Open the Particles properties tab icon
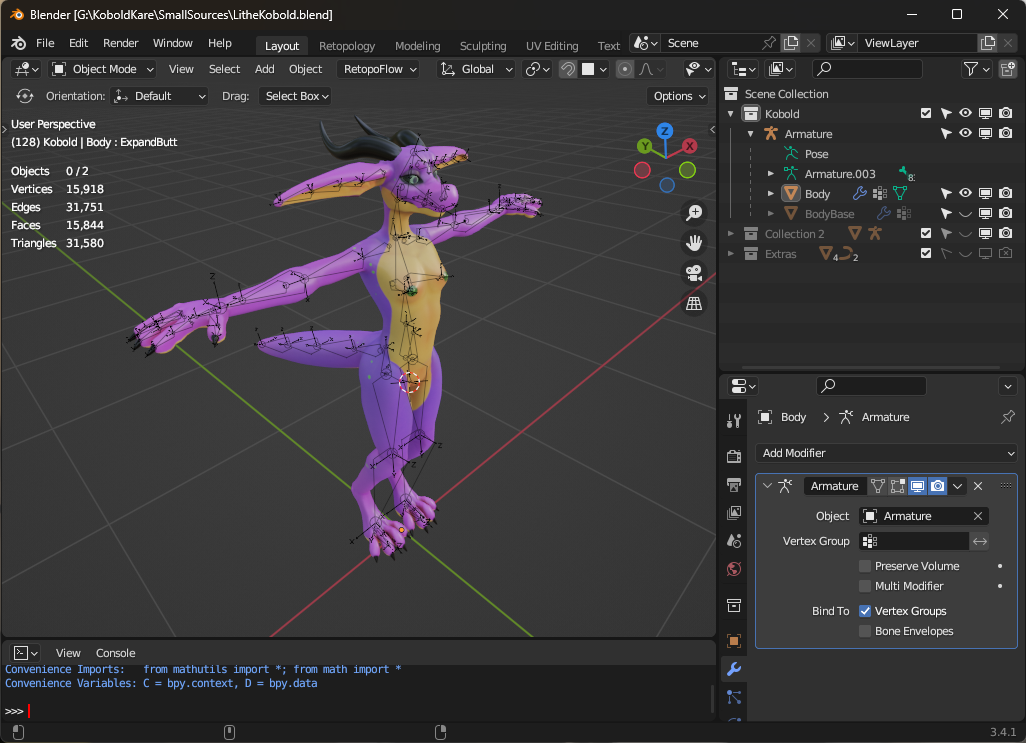Viewport: 1026px width, 743px height. [x=734, y=697]
